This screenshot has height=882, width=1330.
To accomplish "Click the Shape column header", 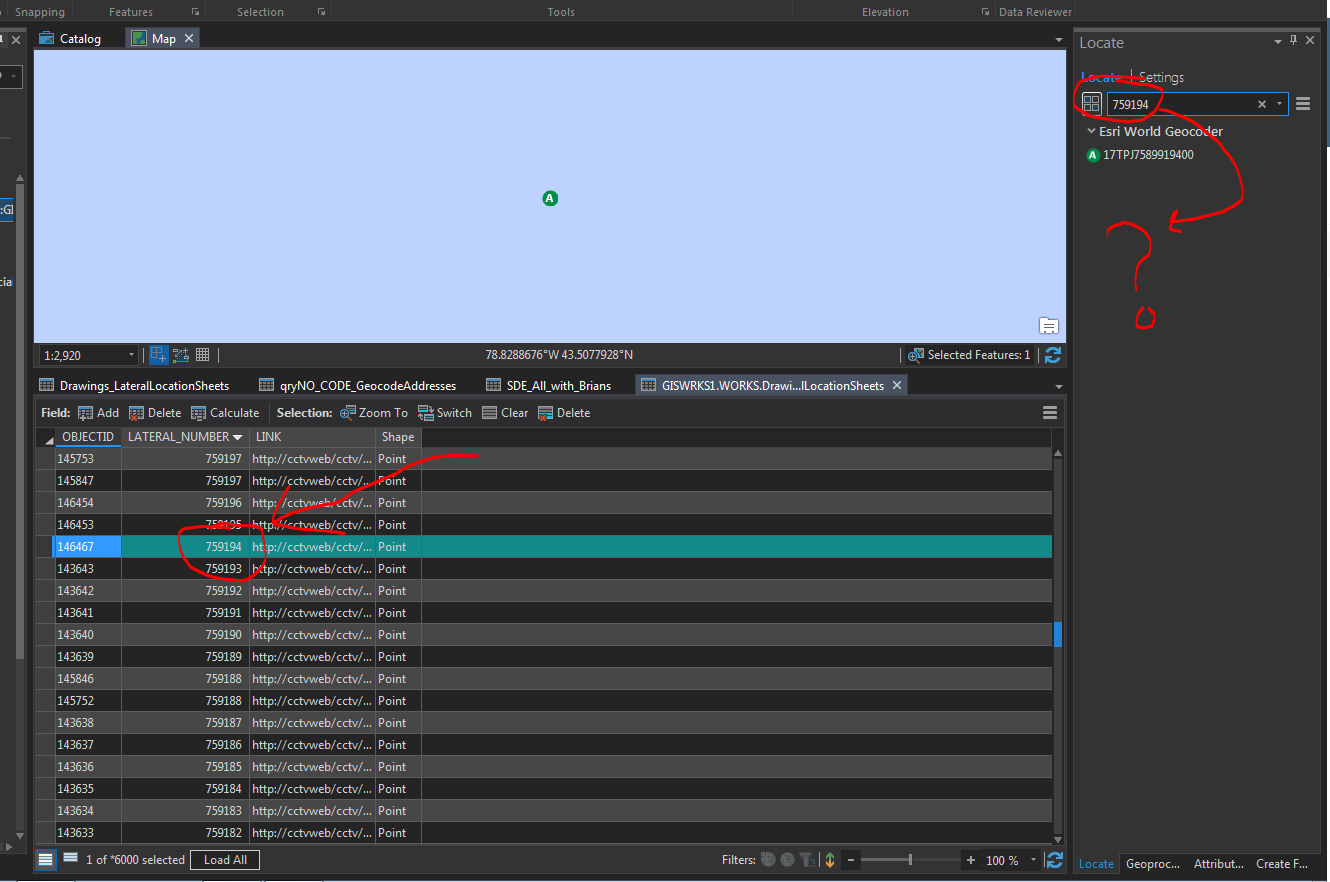I will (398, 437).
